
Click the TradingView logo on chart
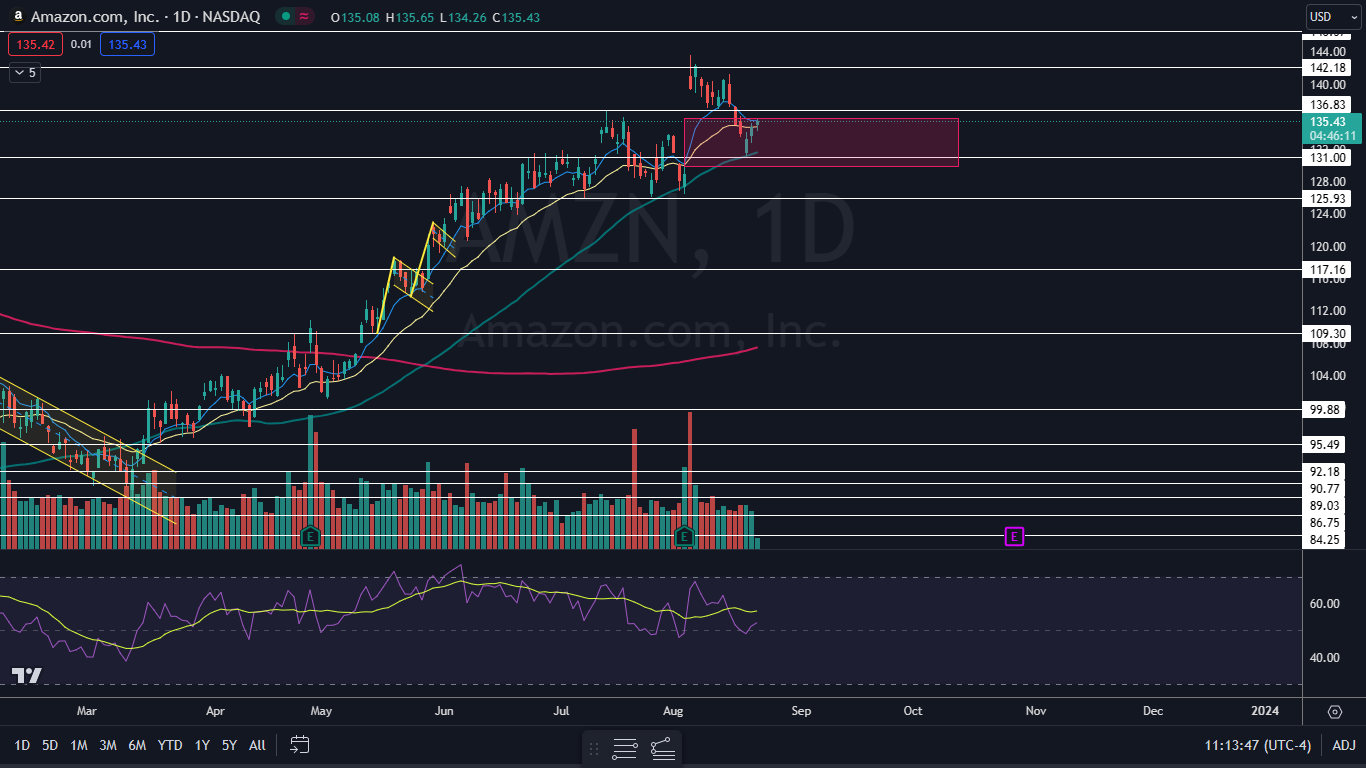tap(27, 676)
